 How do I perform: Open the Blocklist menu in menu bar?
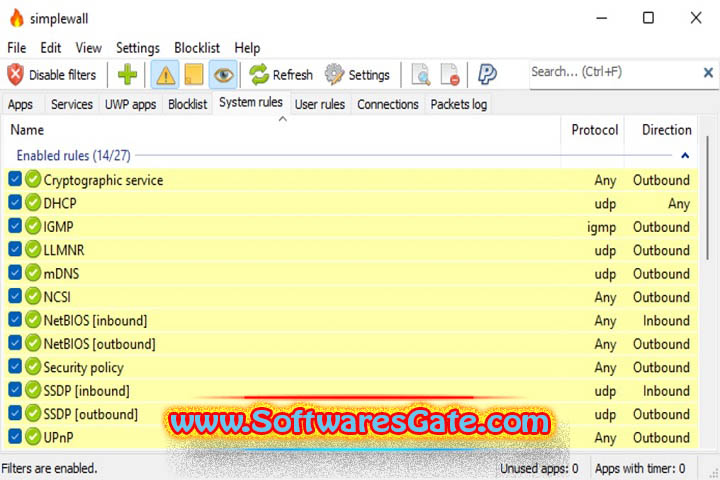click(197, 48)
